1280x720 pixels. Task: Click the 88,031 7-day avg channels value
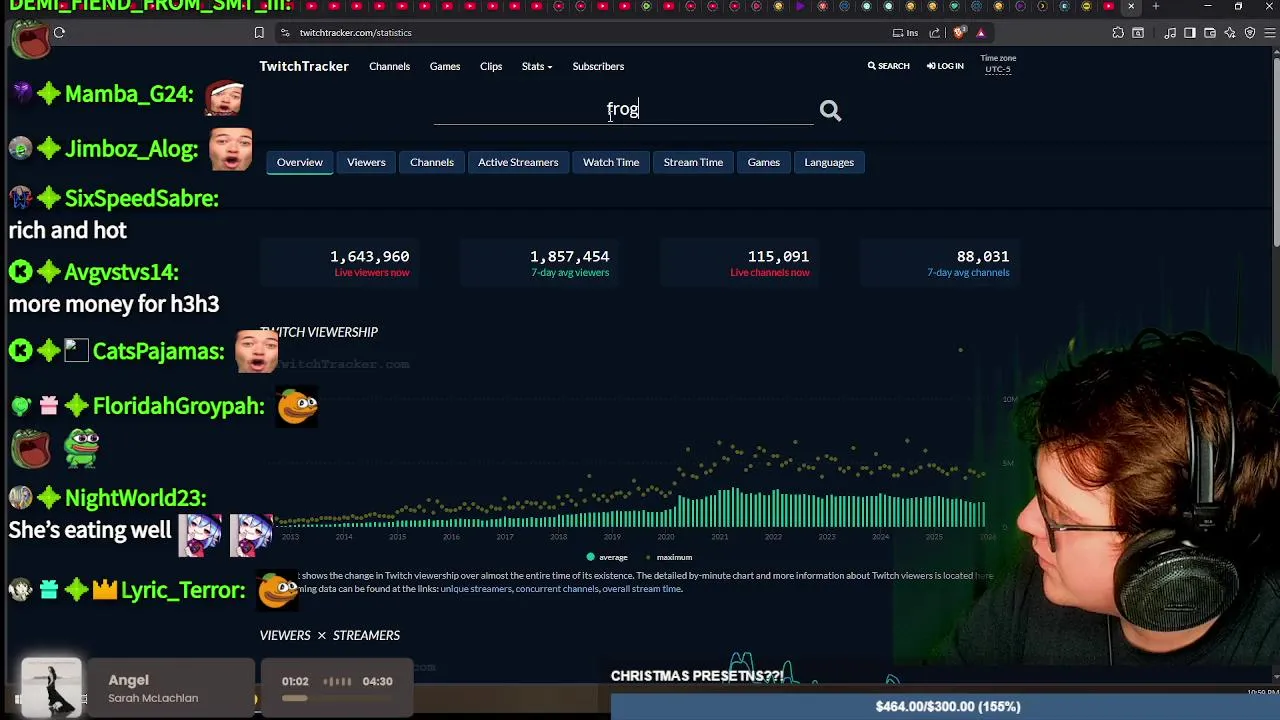(x=983, y=257)
